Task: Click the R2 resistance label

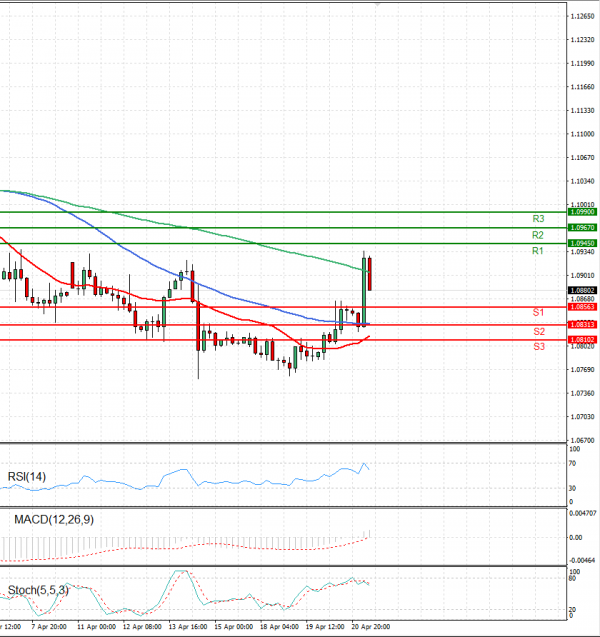Action: pos(537,235)
